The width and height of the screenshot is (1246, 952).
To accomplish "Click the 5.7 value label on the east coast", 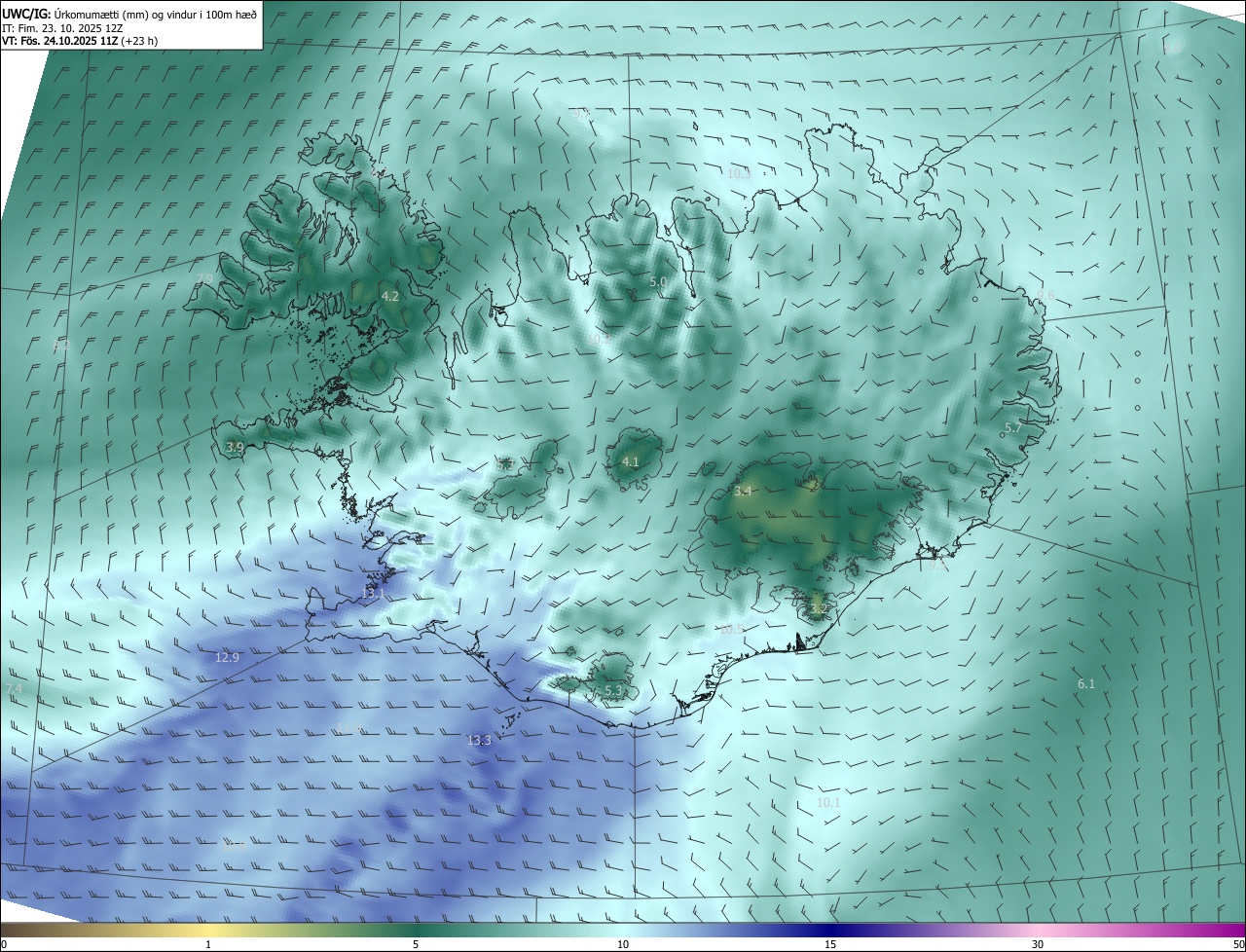I will (x=1013, y=427).
